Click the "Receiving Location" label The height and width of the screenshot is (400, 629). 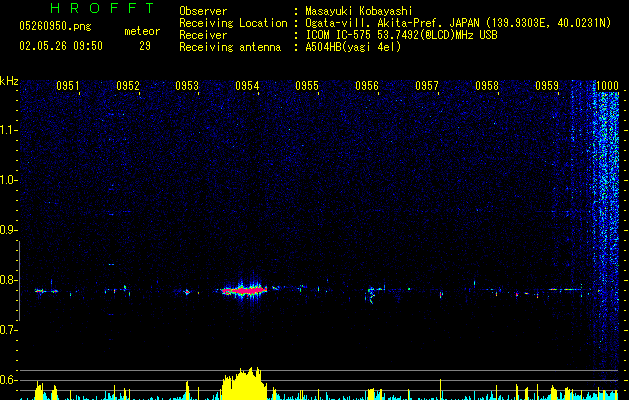[233, 23]
